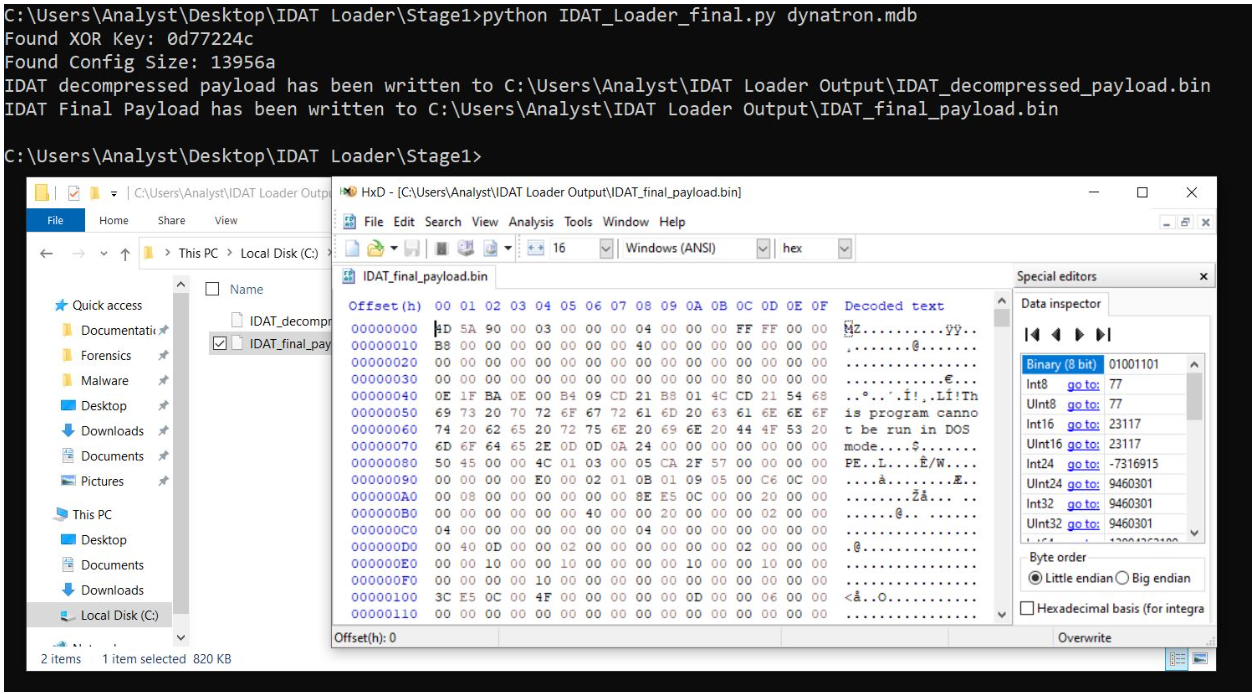Go to next byte in Data inspector

point(1079,334)
